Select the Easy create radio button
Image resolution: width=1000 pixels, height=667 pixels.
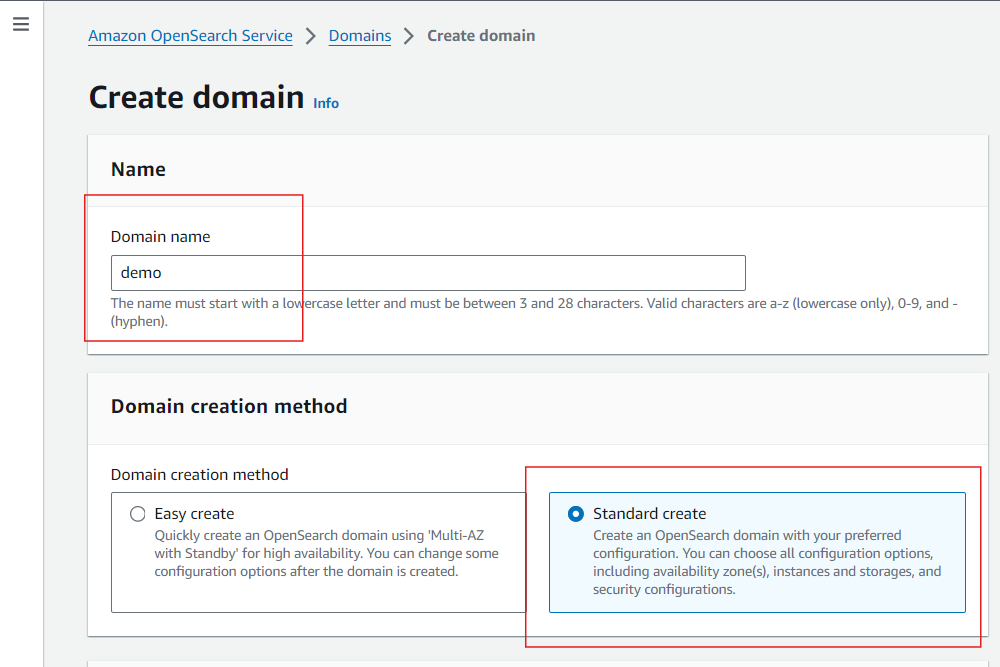pos(138,514)
